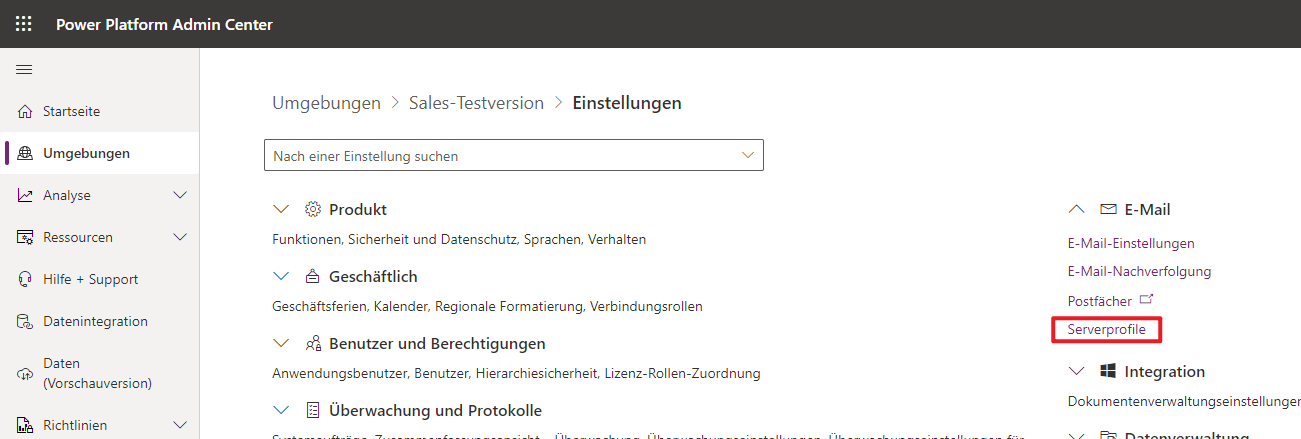This screenshot has width=1301, height=439.
Task: Click the Analyse chart icon
Action: (x=25, y=195)
